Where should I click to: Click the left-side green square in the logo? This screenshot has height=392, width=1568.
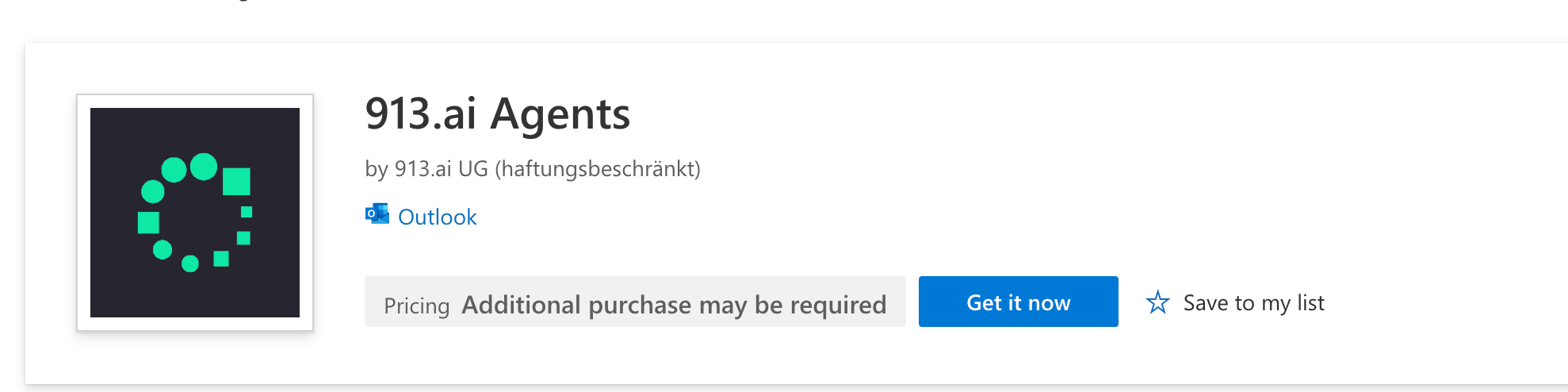tap(148, 222)
